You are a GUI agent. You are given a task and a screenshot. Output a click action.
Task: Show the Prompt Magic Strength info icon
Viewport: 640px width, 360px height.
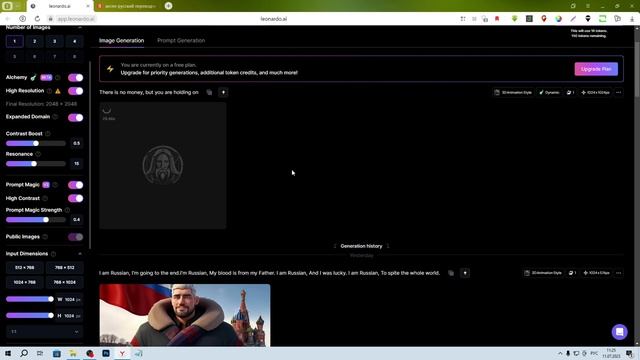tap(67, 210)
